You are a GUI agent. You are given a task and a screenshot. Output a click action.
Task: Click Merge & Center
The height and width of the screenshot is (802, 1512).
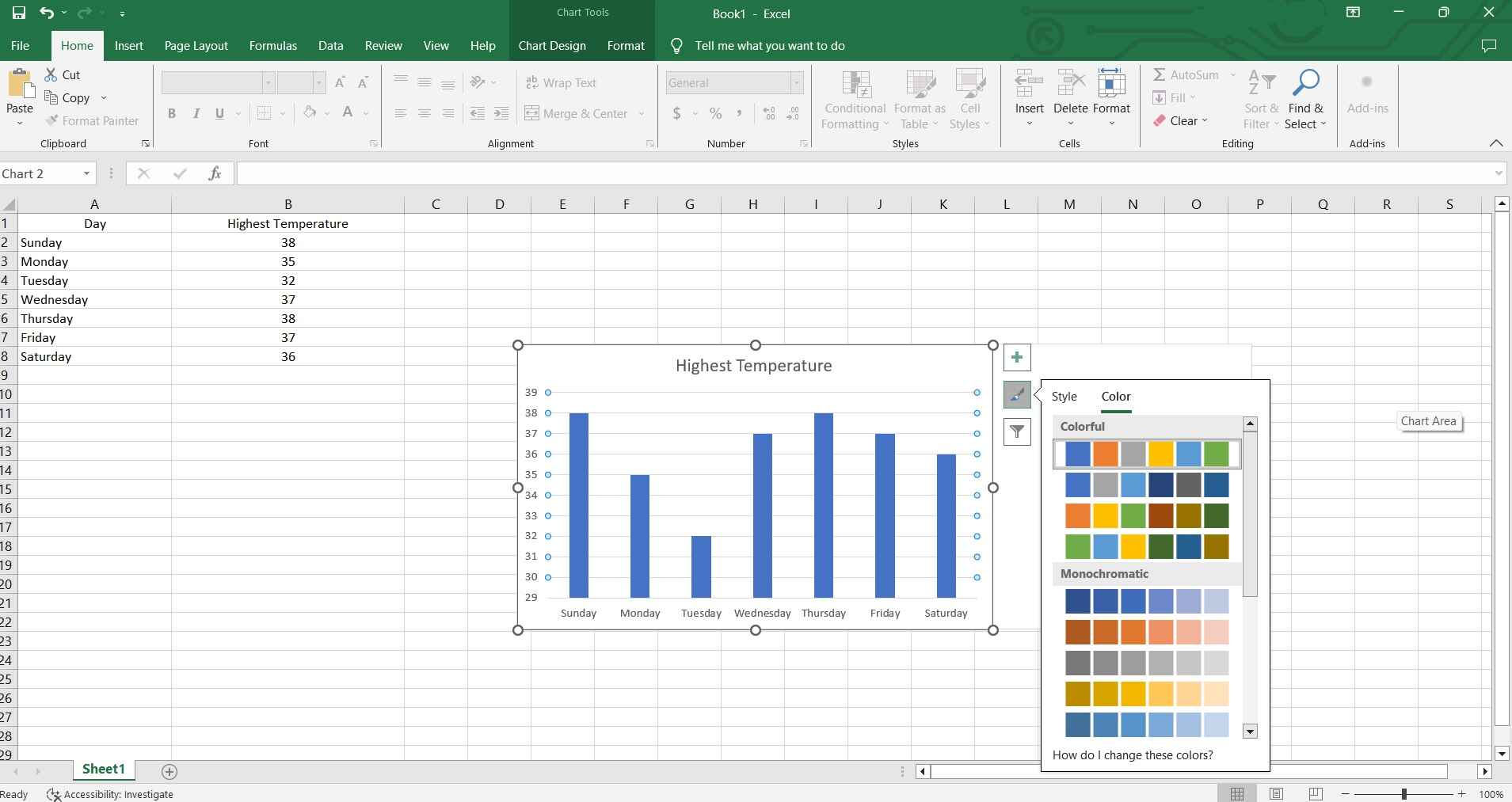pyautogui.click(x=576, y=113)
